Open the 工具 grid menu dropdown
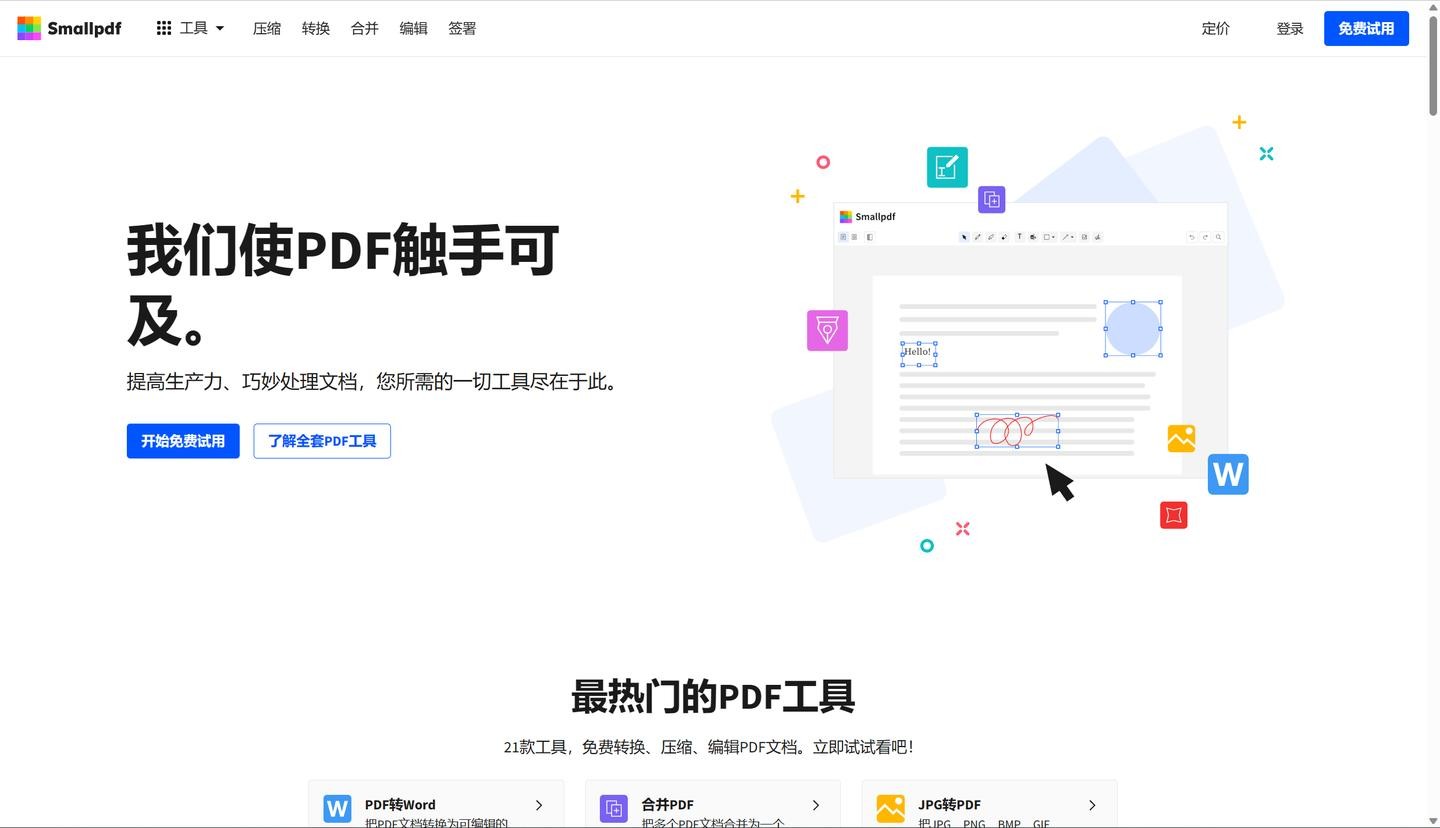 [190, 28]
